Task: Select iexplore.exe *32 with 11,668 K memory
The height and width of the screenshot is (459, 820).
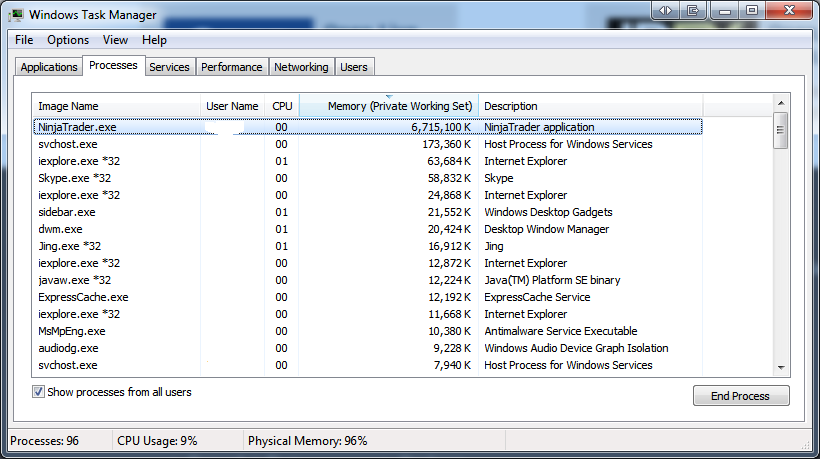Action: (x=368, y=314)
